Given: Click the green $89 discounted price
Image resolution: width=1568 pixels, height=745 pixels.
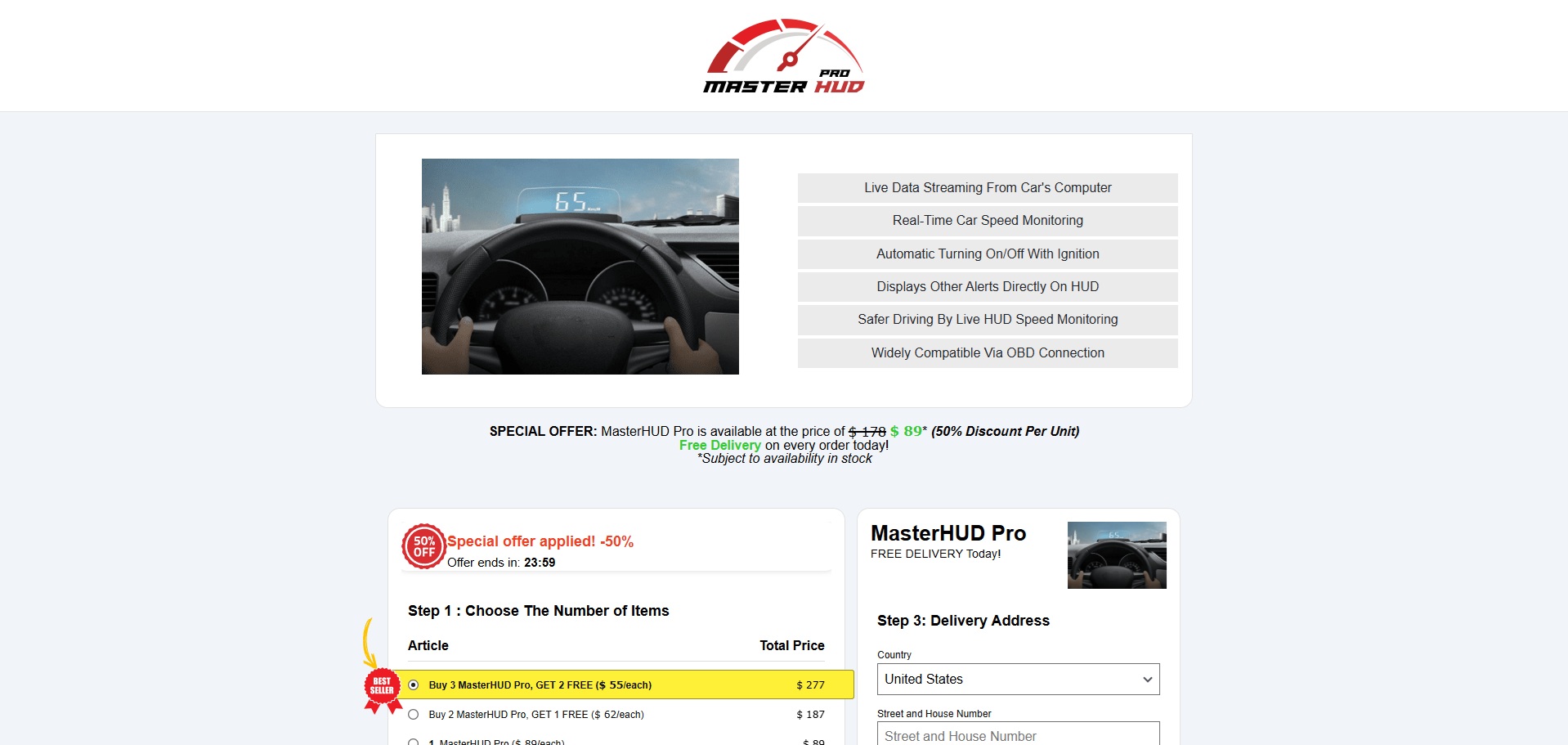Looking at the screenshot, I should point(906,431).
